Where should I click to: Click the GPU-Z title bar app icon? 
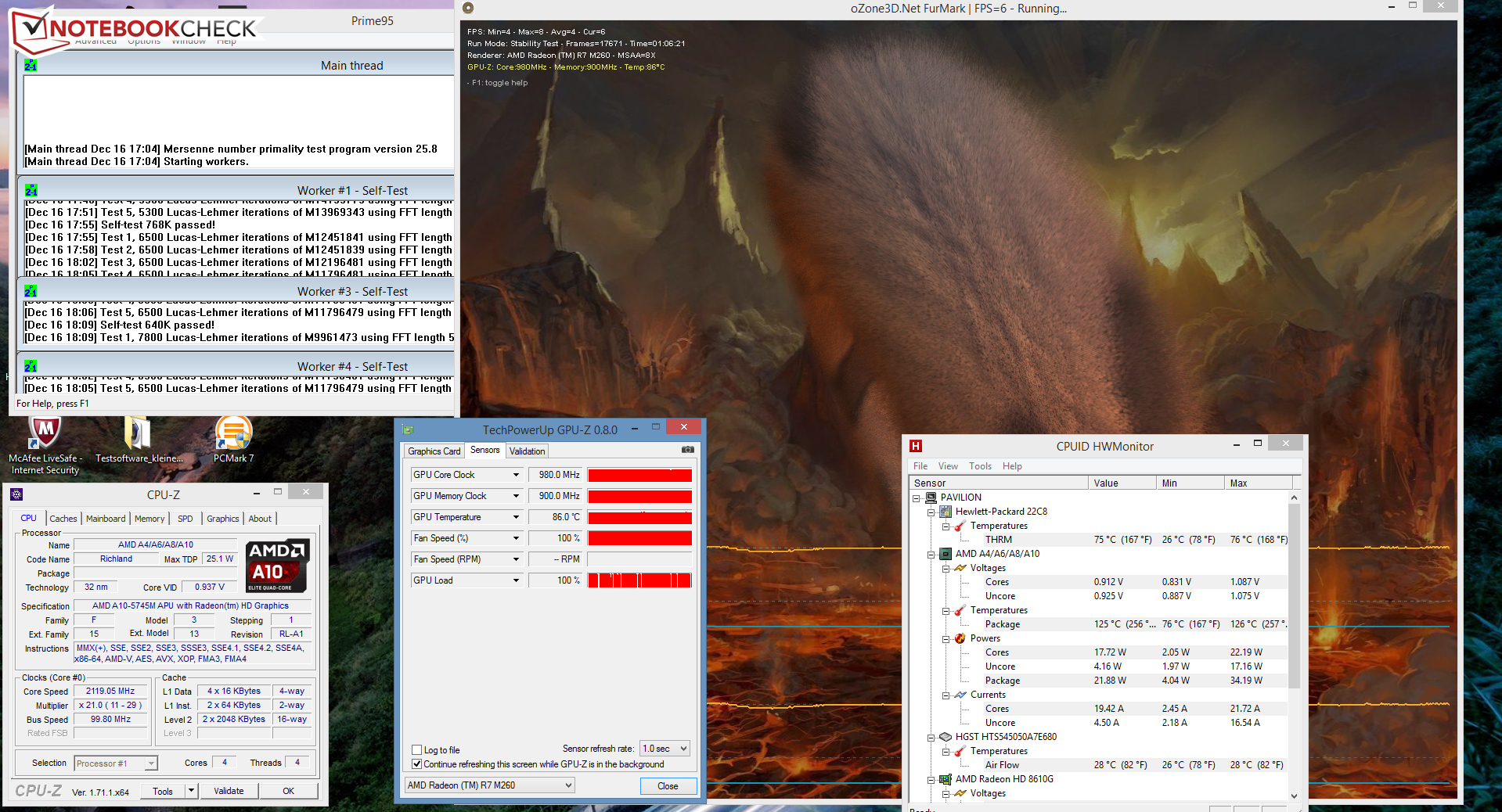(x=408, y=429)
